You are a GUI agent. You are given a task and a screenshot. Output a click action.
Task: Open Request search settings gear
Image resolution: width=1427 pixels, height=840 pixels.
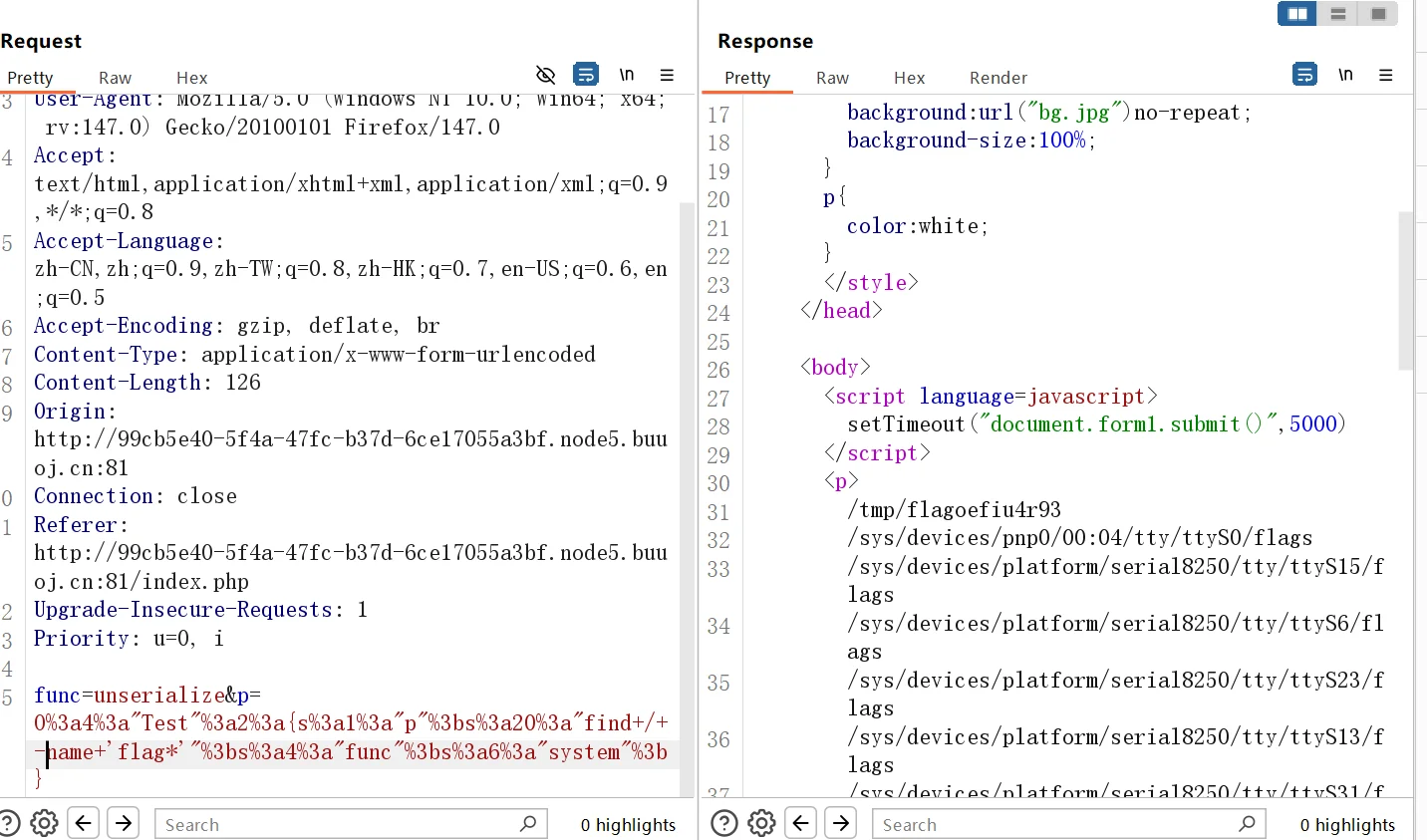tap(44, 823)
